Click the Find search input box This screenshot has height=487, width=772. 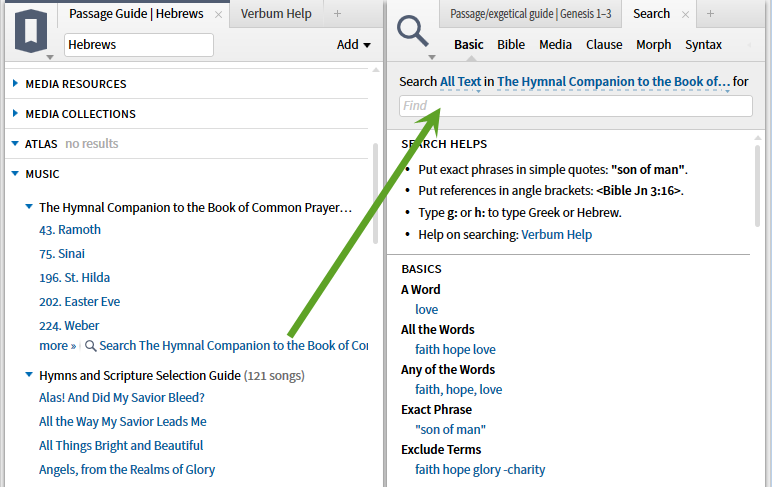pyautogui.click(x=575, y=106)
